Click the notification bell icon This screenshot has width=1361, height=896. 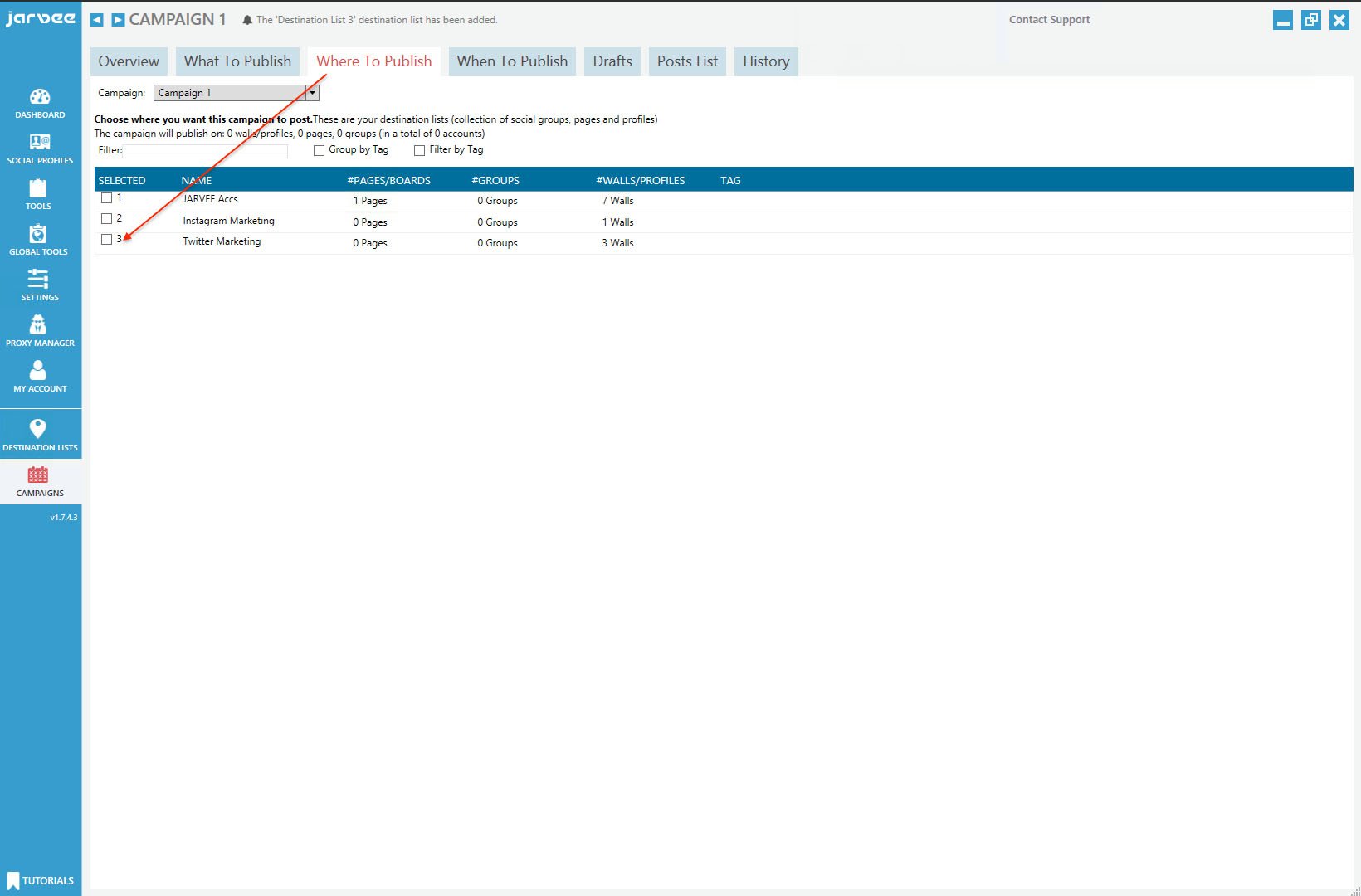point(247,19)
